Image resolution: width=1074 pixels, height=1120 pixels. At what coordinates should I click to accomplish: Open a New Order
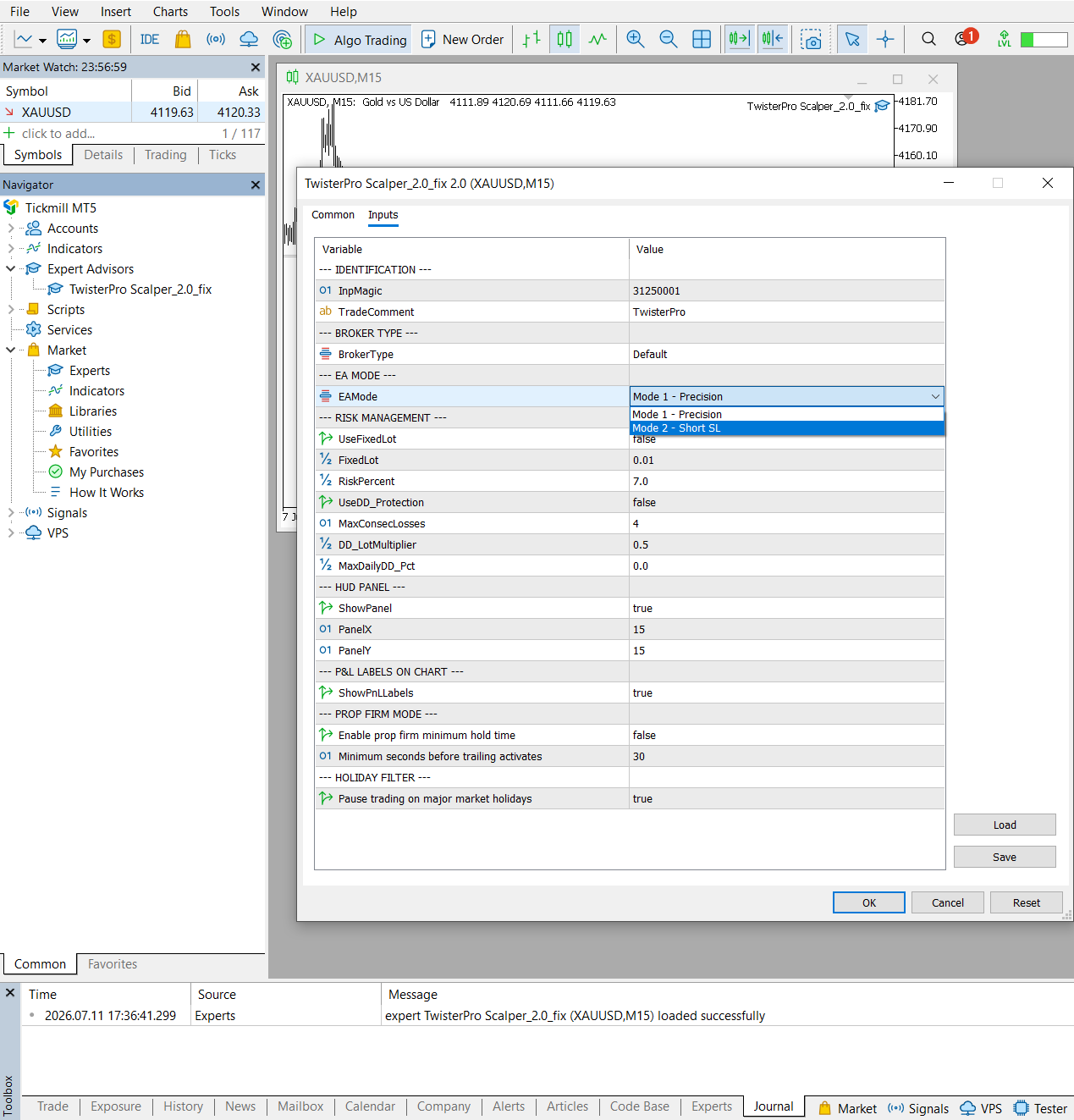(x=462, y=40)
